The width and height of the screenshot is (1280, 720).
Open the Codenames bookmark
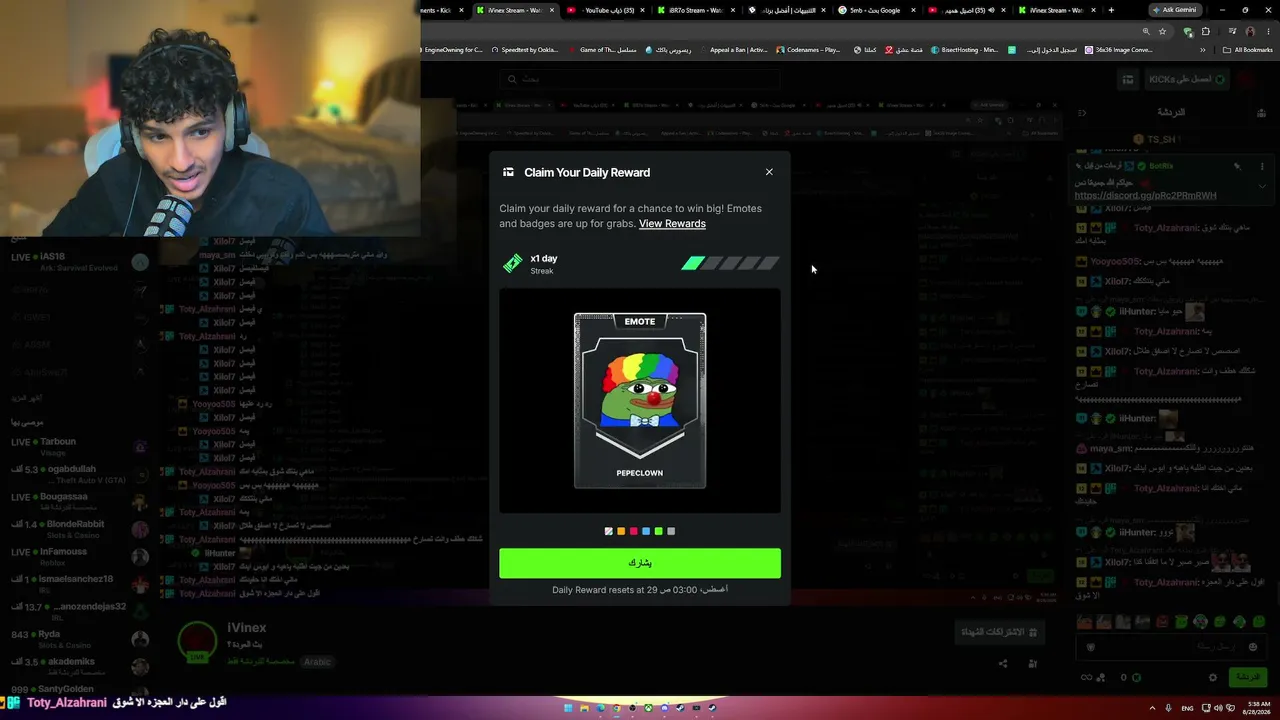[807, 50]
